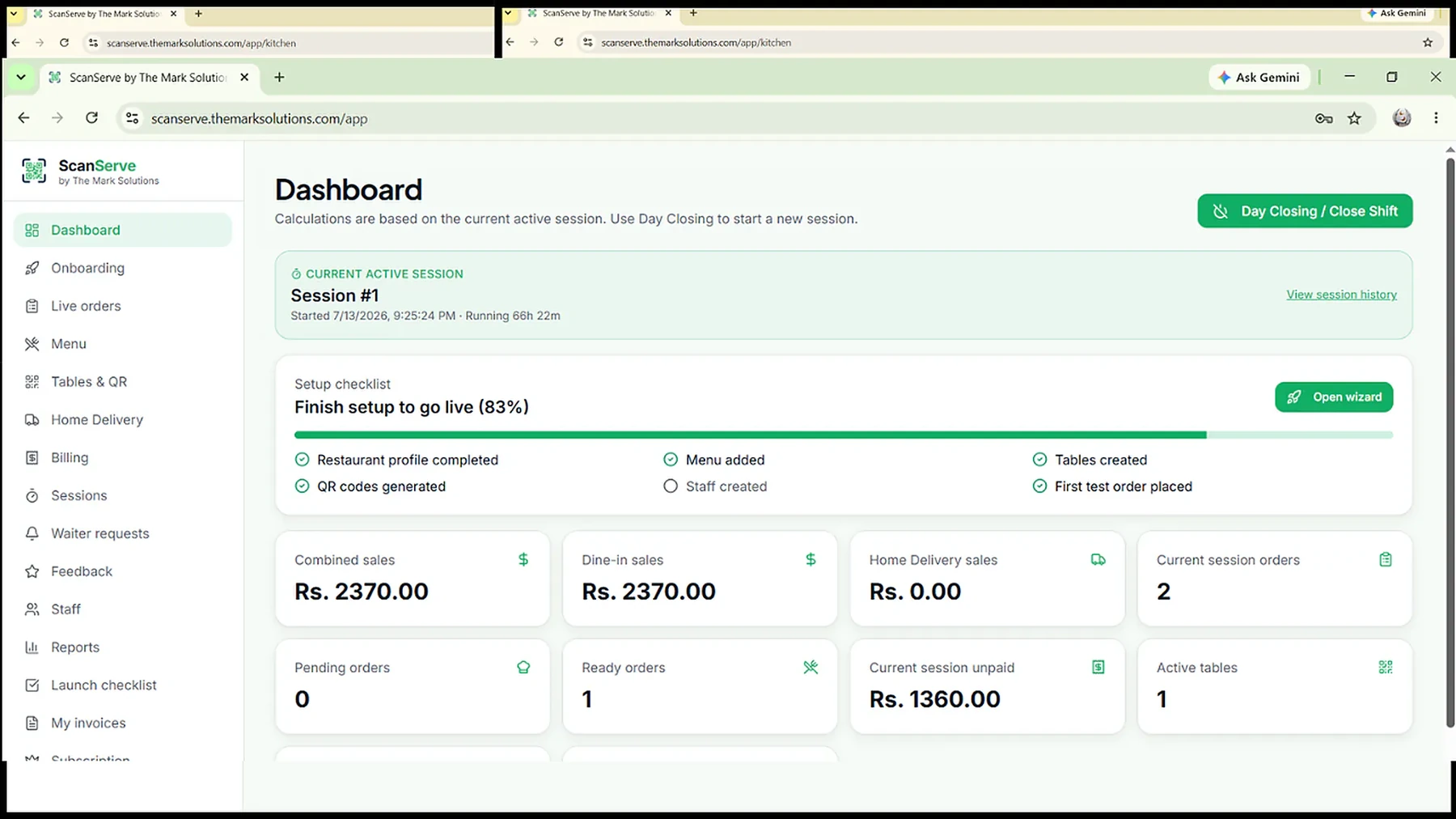Expand the tab search dropdown arrow

(x=21, y=78)
